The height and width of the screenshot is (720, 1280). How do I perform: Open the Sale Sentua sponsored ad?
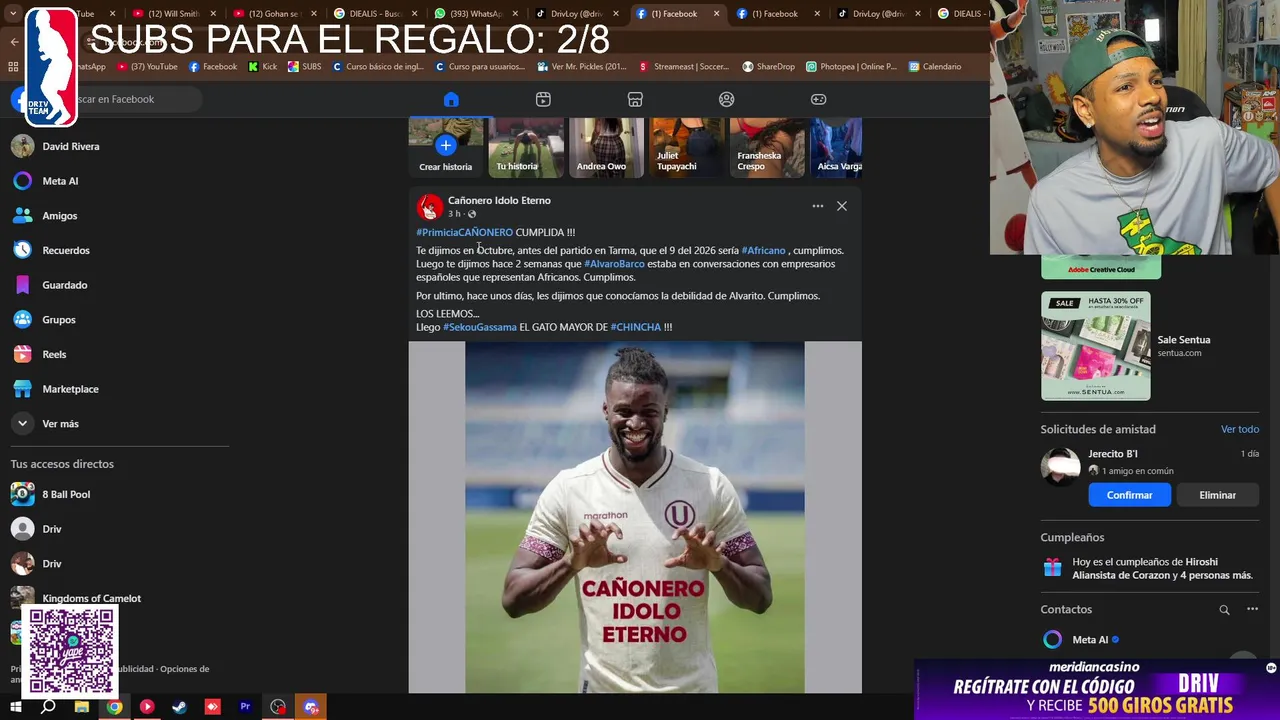coord(1150,346)
